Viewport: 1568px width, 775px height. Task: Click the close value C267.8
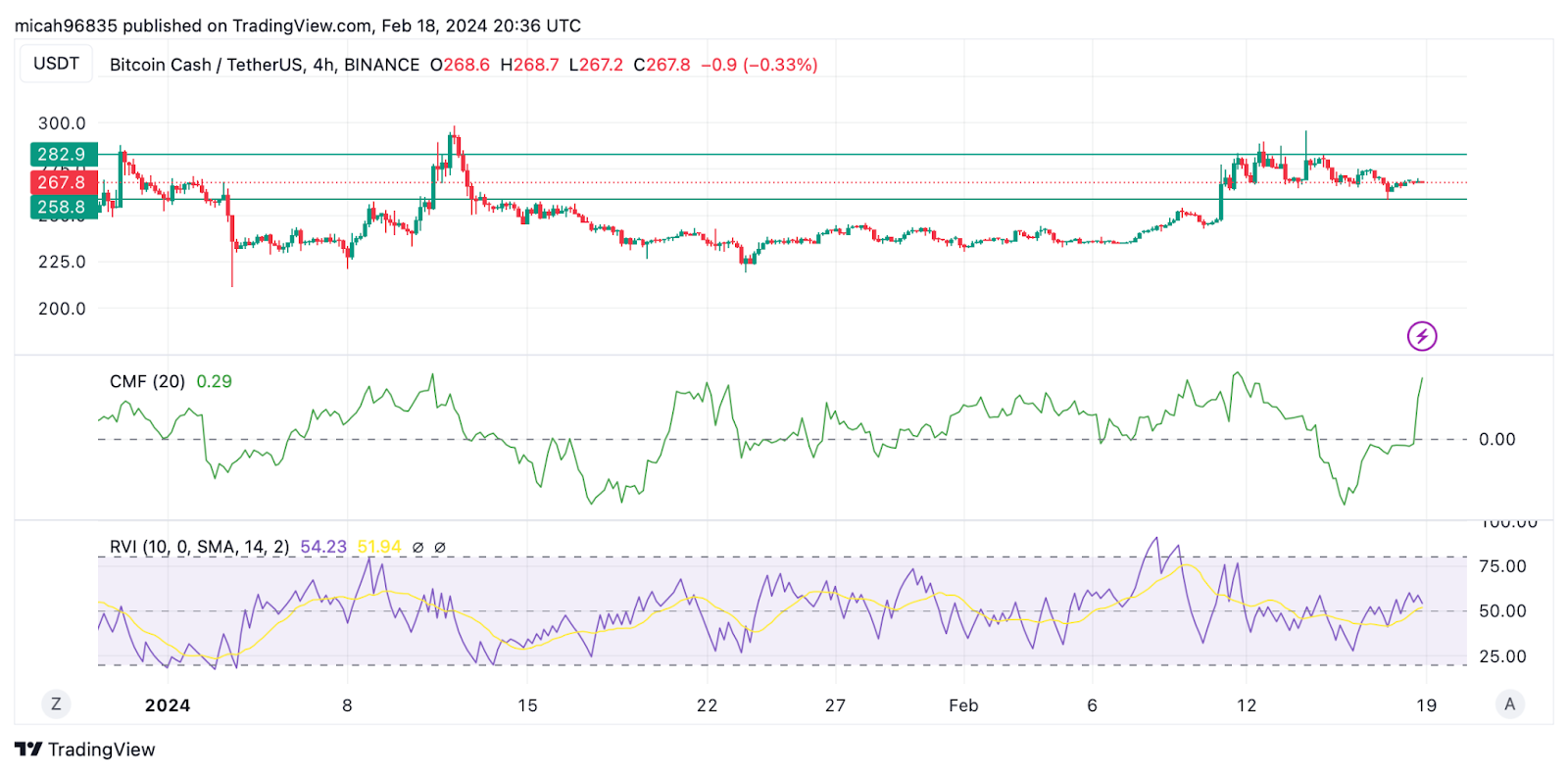coord(661,65)
